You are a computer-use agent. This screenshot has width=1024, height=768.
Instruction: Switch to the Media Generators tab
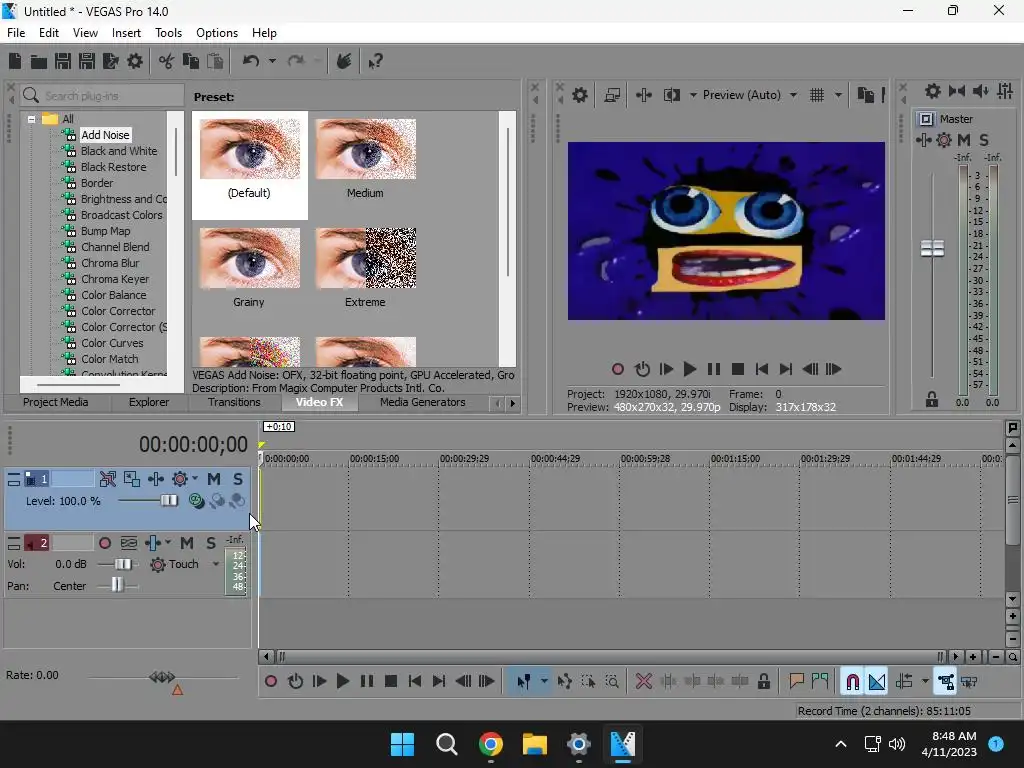pyautogui.click(x=423, y=402)
